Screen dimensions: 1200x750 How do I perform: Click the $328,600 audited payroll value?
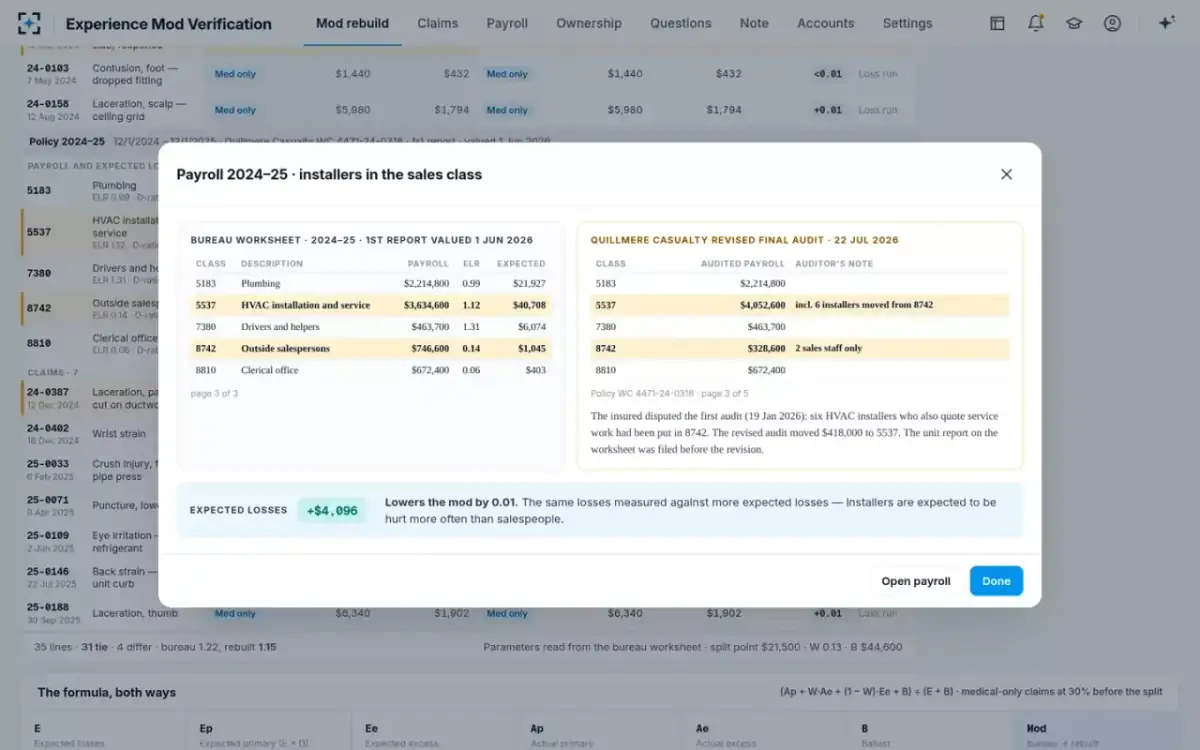(x=766, y=348)
